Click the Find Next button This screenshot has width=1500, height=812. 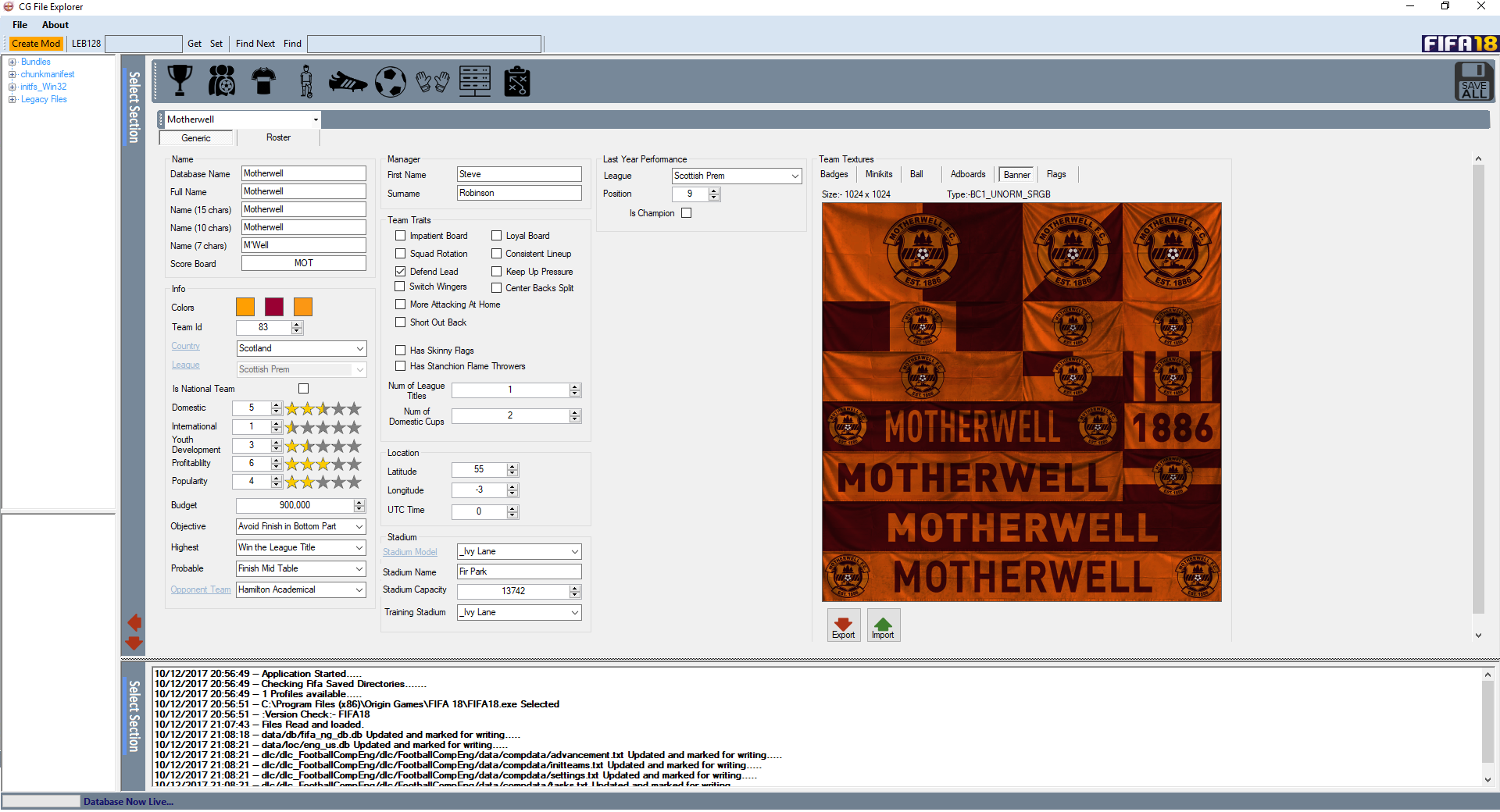tap(255, 44)
